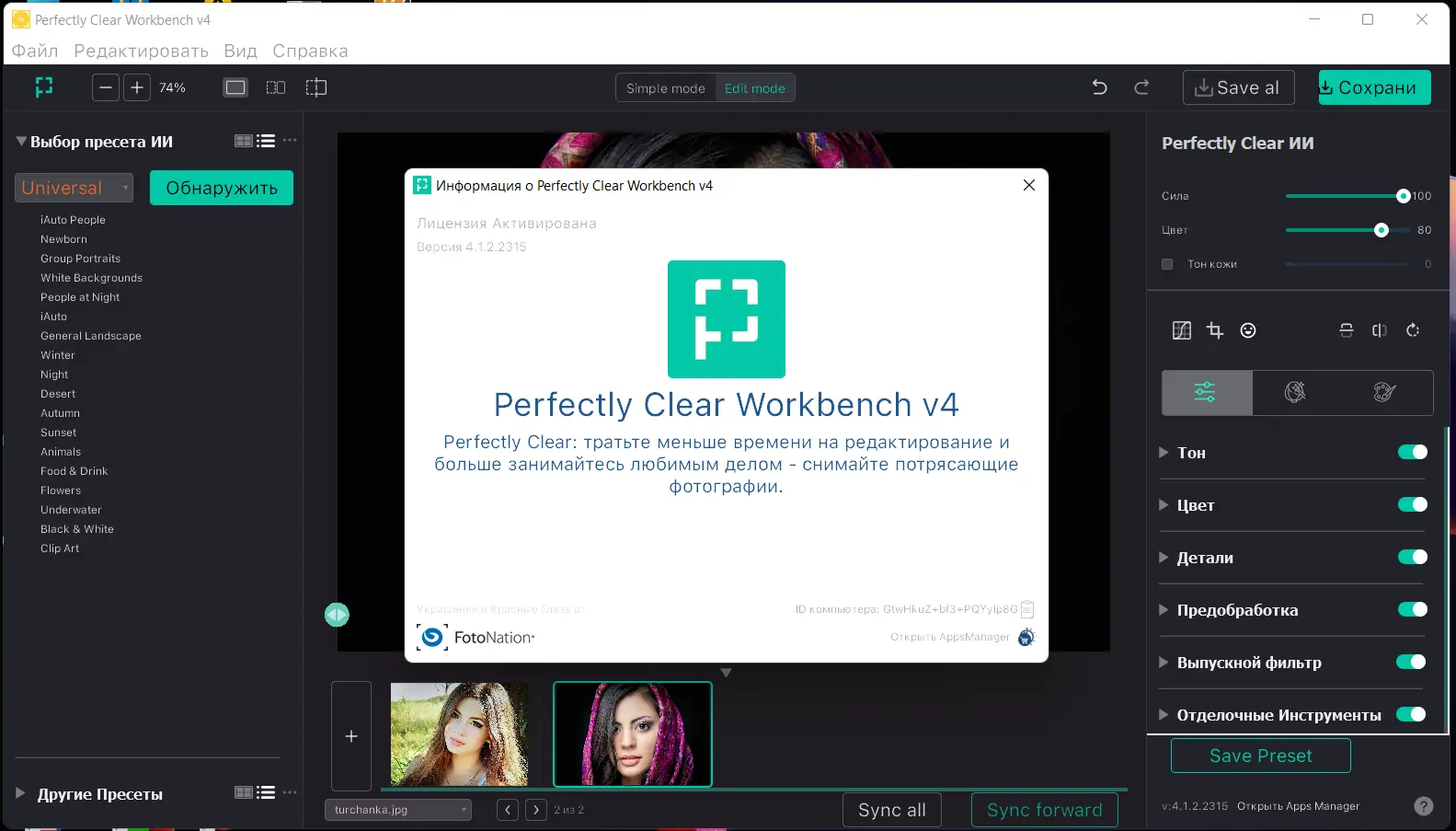1456x831 pixels.
Task: Enable the Тон кожи checkbox
Action: coord(1167,264)
